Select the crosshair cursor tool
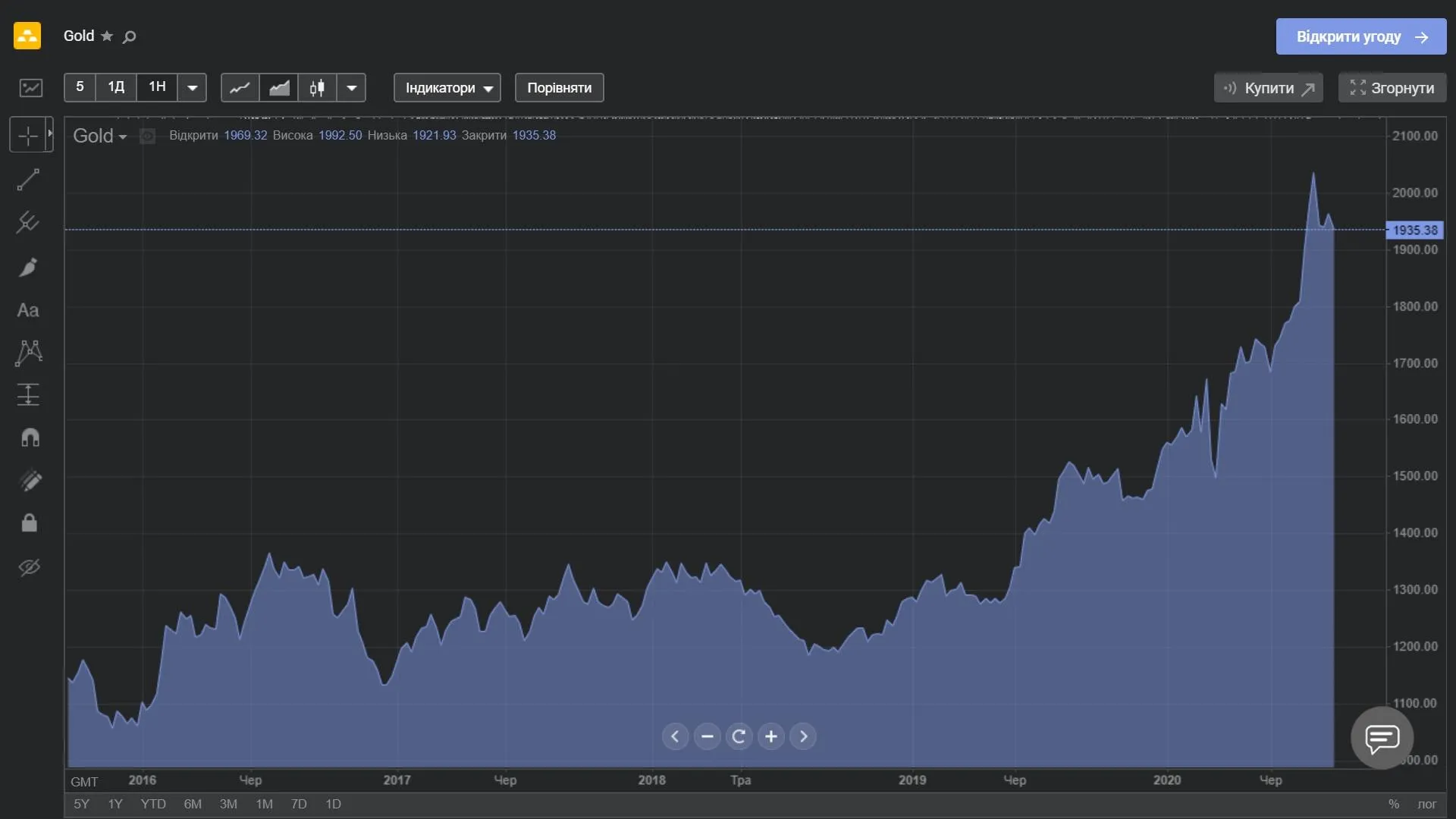 click(28, 136)
